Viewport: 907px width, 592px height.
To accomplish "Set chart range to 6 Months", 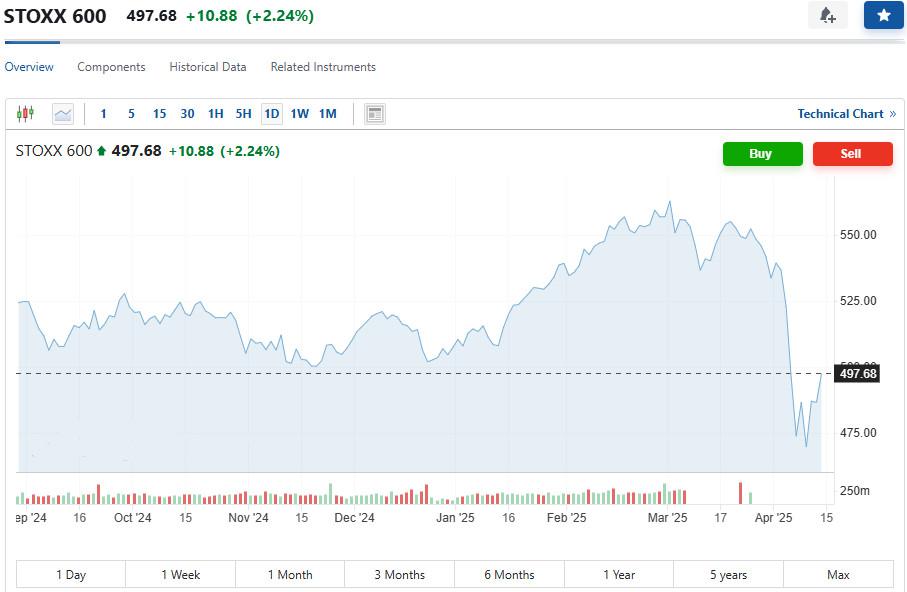I will (509, 574).
